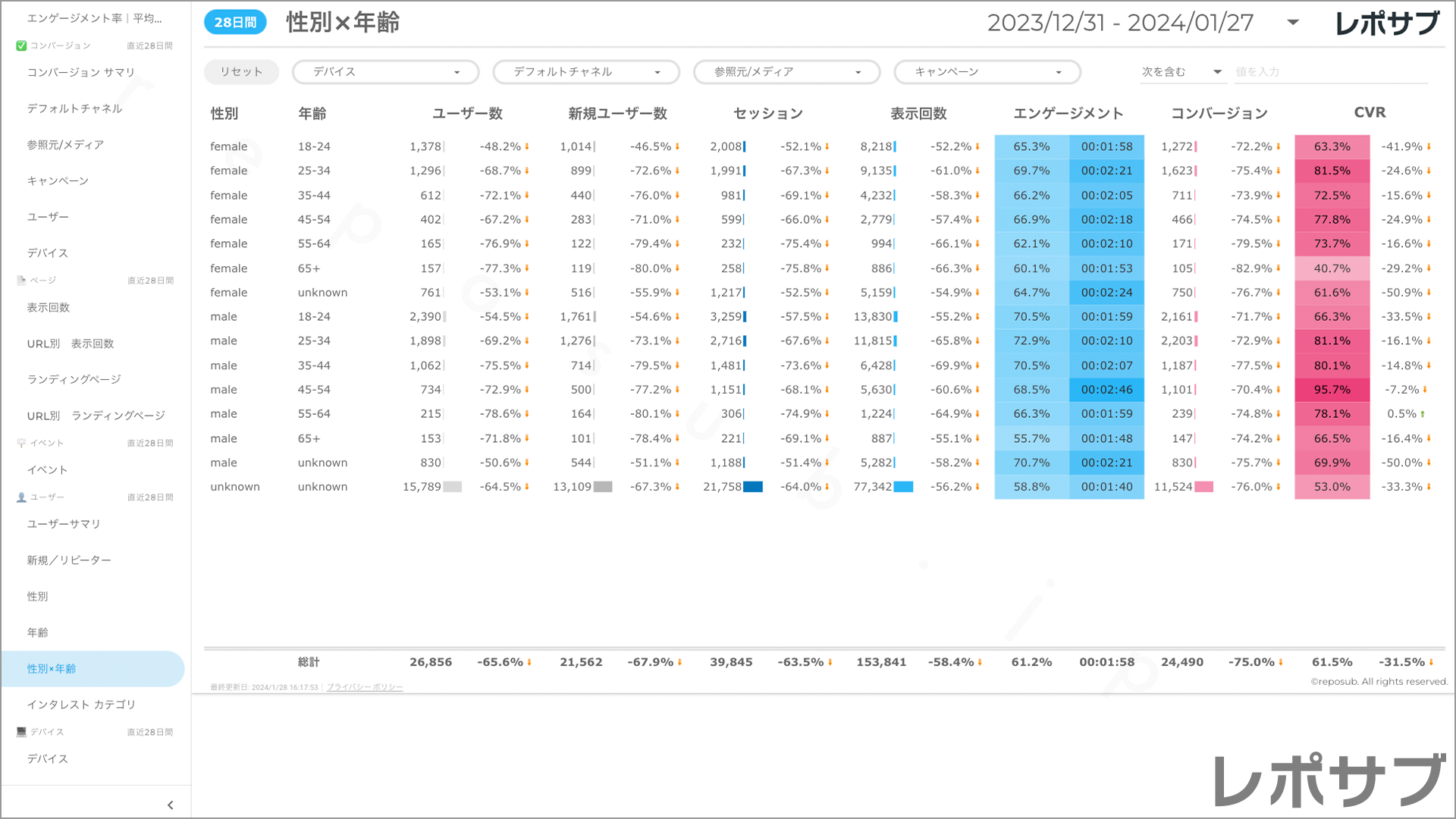Click the リセット button
1456x819 pixels.
[x=241, y=72]
